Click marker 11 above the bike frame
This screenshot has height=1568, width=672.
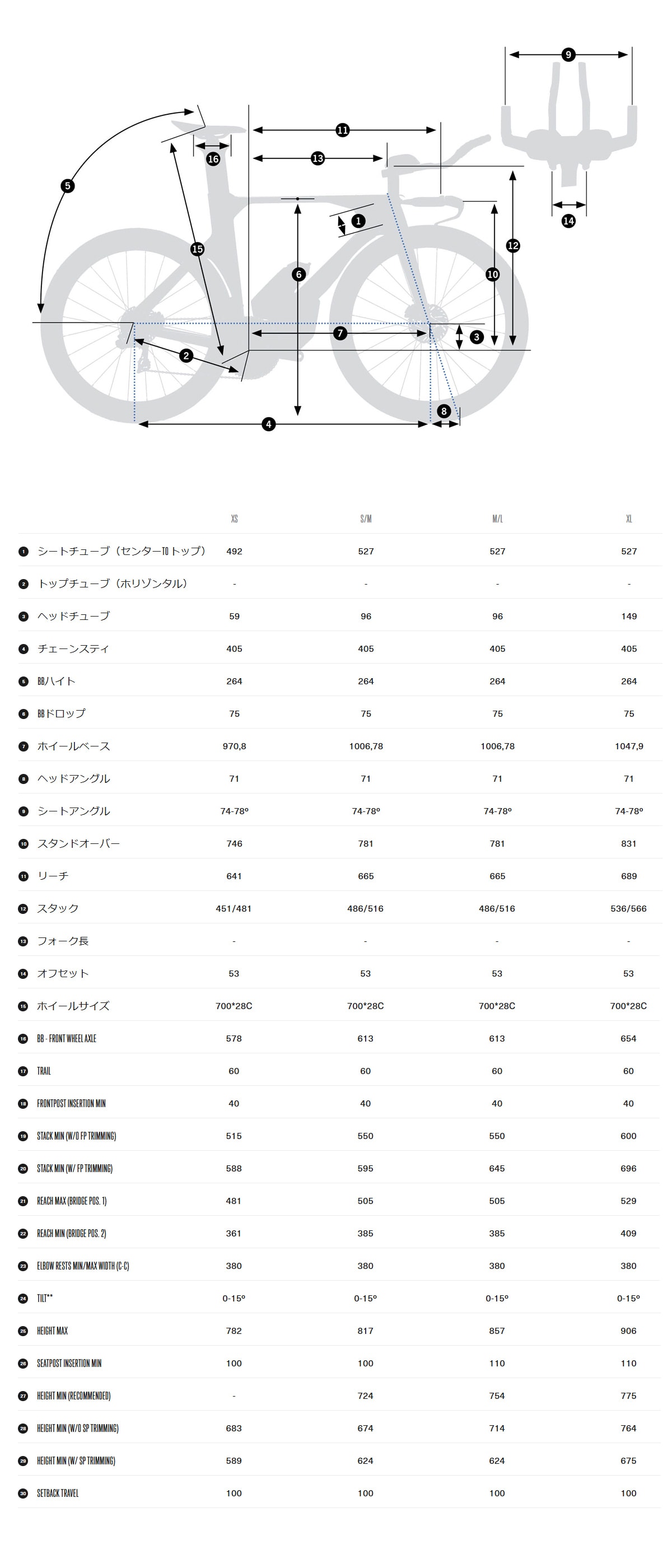[342, 130]
